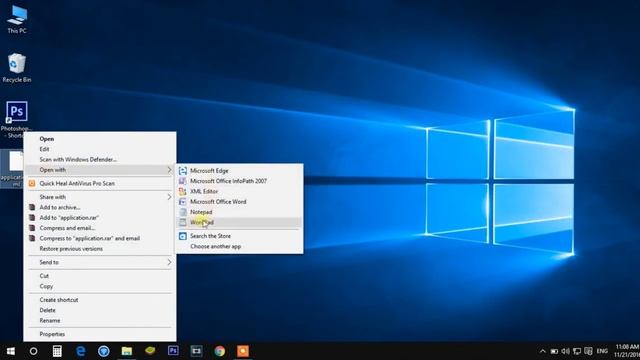Select Copy in the context menu
640x360 pixels.
pos(100,287)
